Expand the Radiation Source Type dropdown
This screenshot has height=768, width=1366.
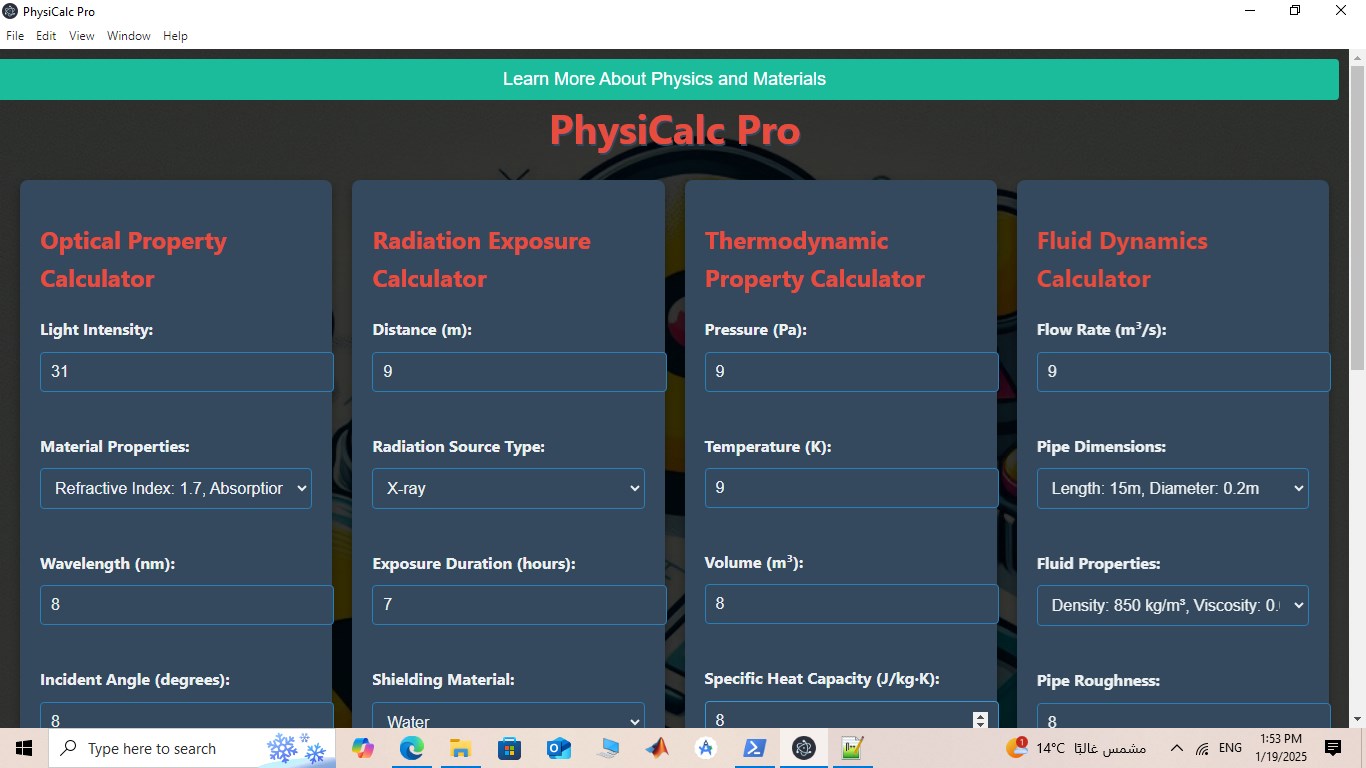tap(508, 488)
